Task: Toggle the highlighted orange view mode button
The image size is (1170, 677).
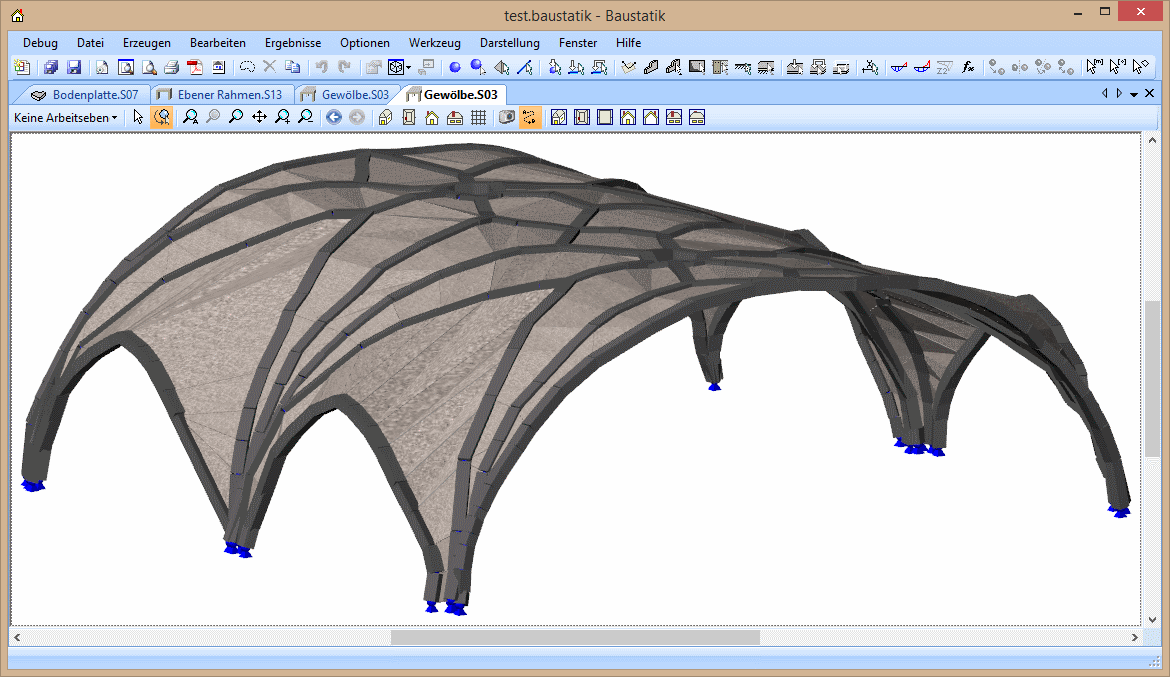Action: pos(529,117)
